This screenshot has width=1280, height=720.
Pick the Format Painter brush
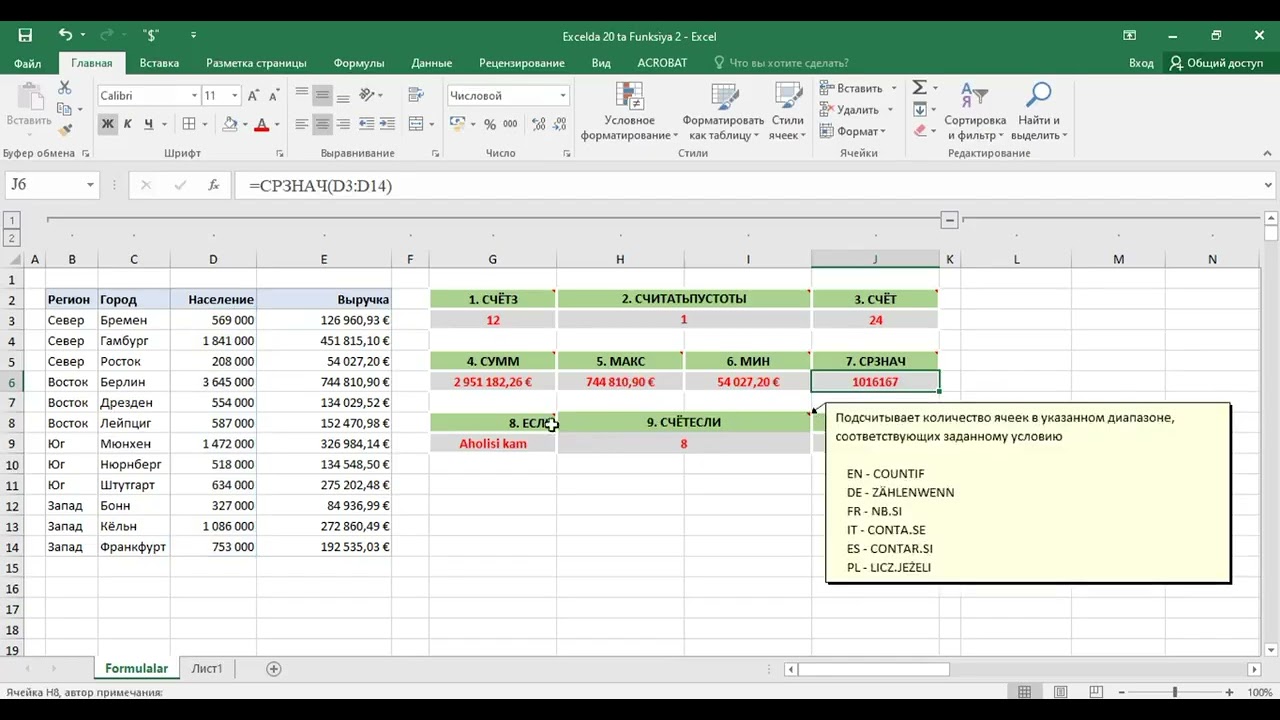coord(65,130)
